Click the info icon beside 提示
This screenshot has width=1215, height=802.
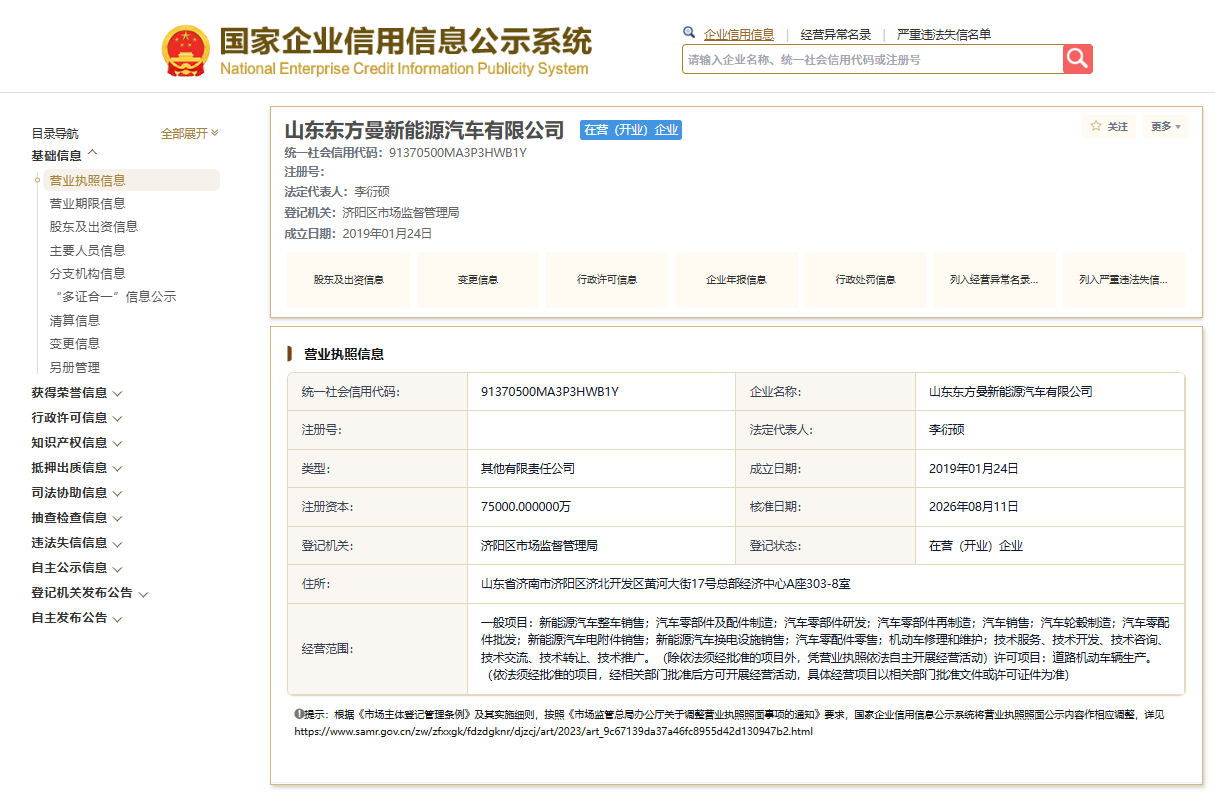[x=299, y=714]
